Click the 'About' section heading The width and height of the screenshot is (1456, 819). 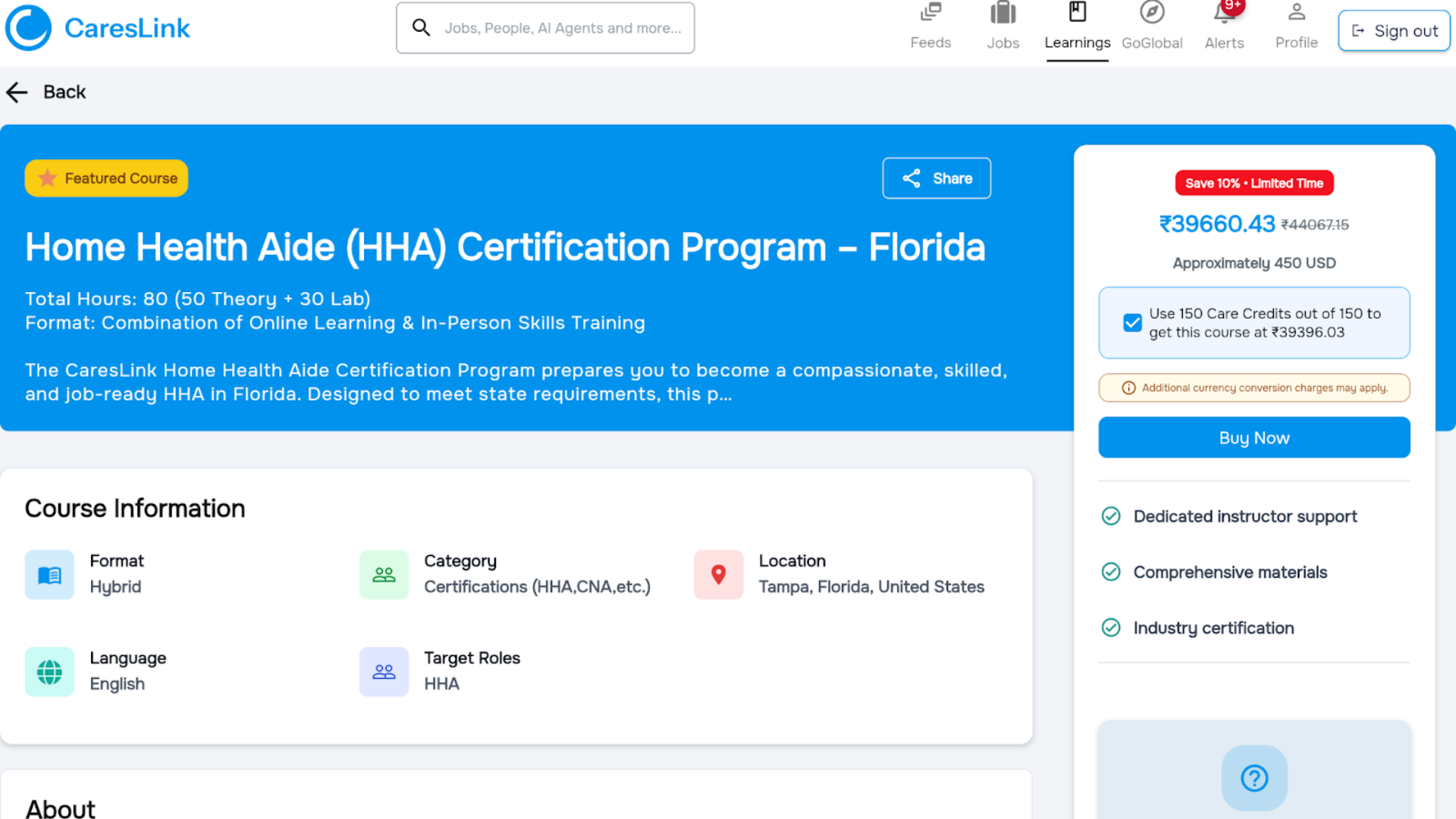point(61,808)
